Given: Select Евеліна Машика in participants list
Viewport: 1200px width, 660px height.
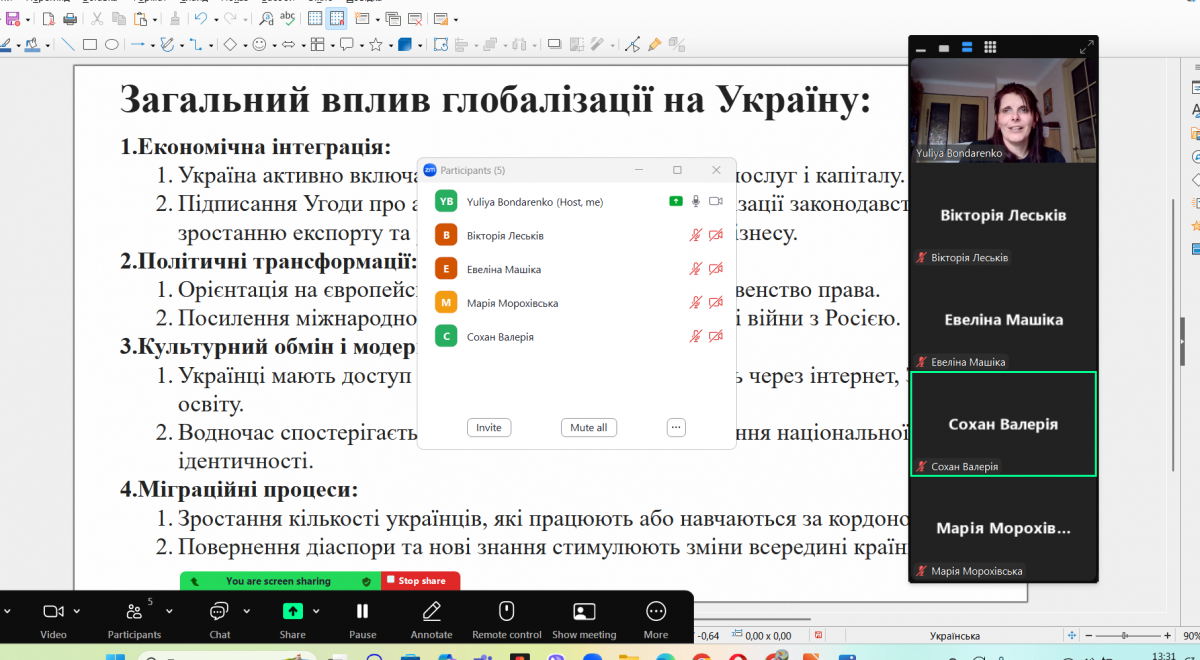Looking at the screenshot, I should 503,269.
